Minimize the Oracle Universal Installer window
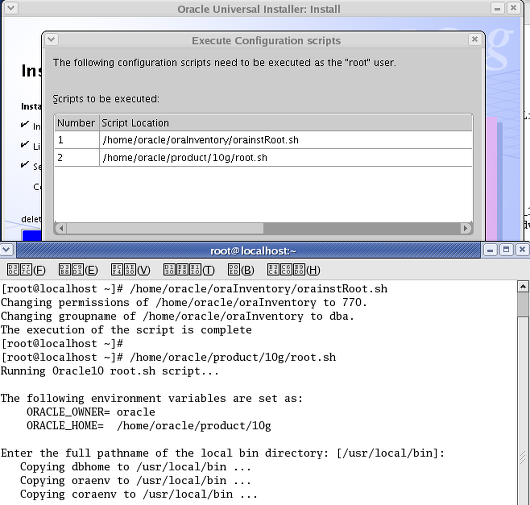Viewport: 530px width, 505px height. pos(497,8)
